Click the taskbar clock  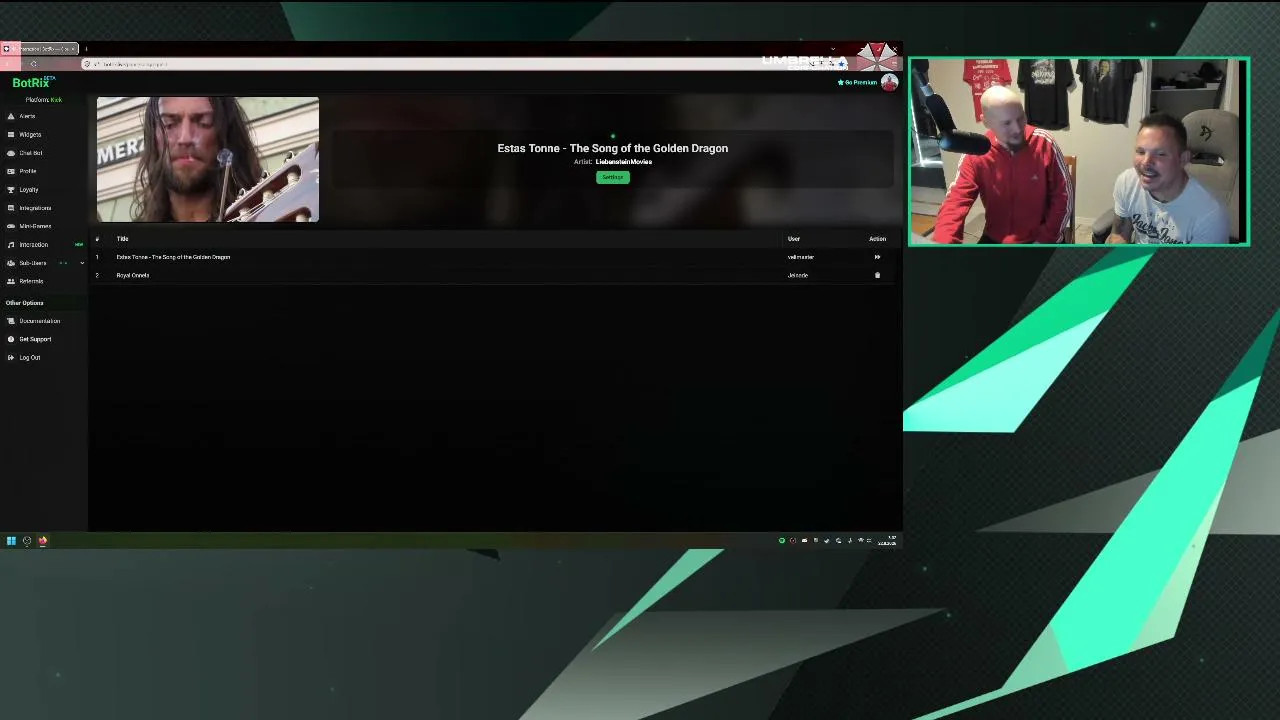click(x=887, y=541)
